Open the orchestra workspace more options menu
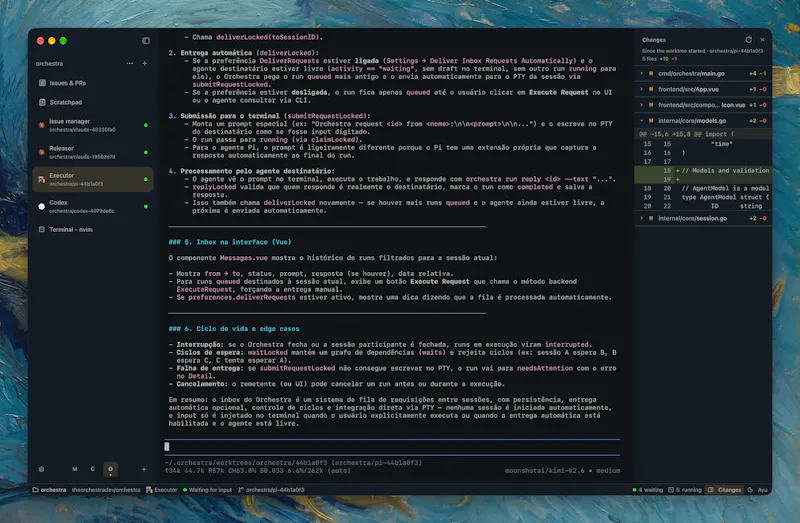Viewport: 800px width, 523px height. point(130,64)
